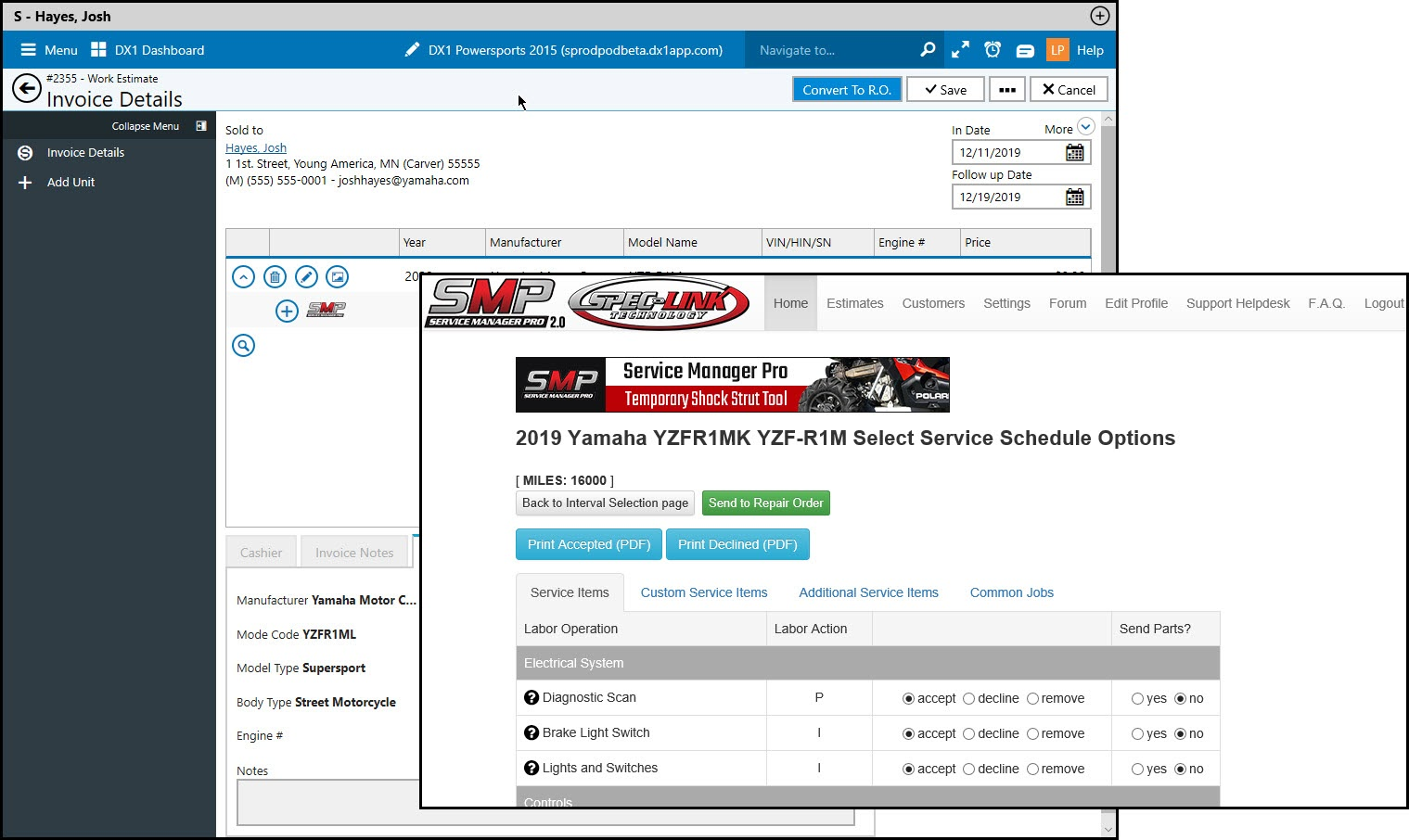The height and width of the screenshot is (840, 1409).
Task: Click the Collapse Menu panel icon
Action: click(201, 126)
